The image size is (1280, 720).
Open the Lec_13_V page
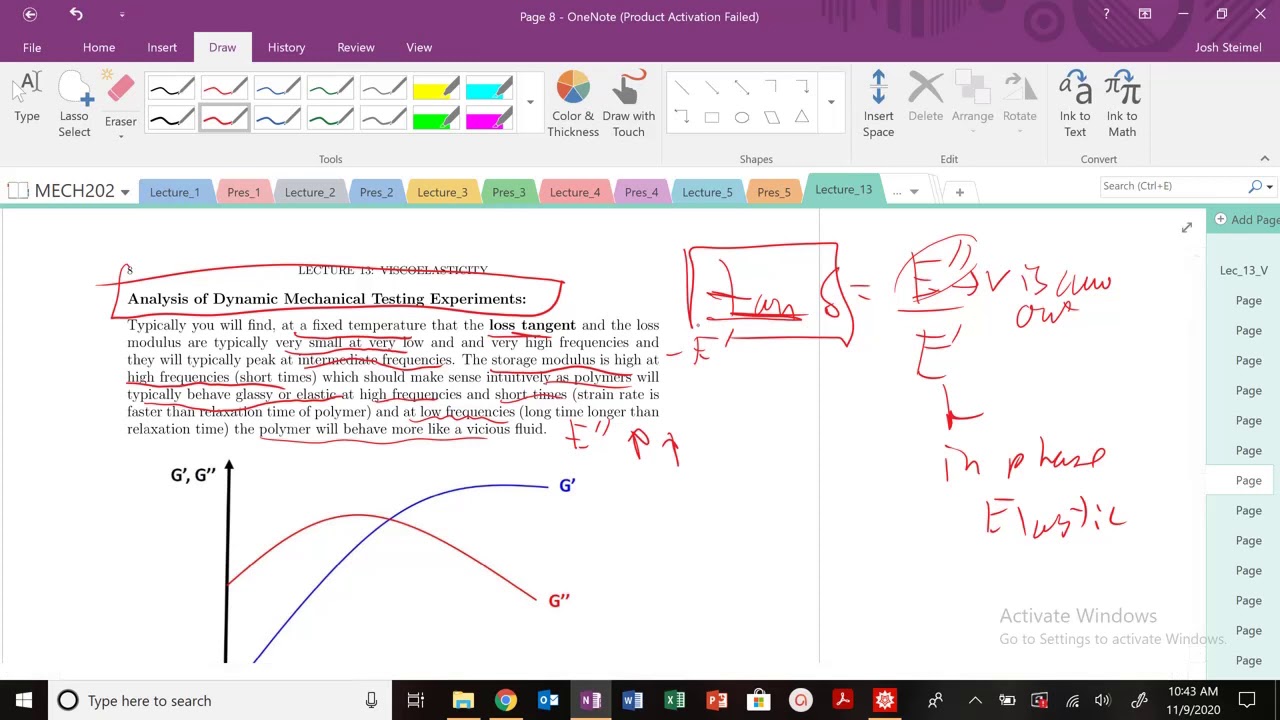pyautogui.click(x=1243, y=270)
